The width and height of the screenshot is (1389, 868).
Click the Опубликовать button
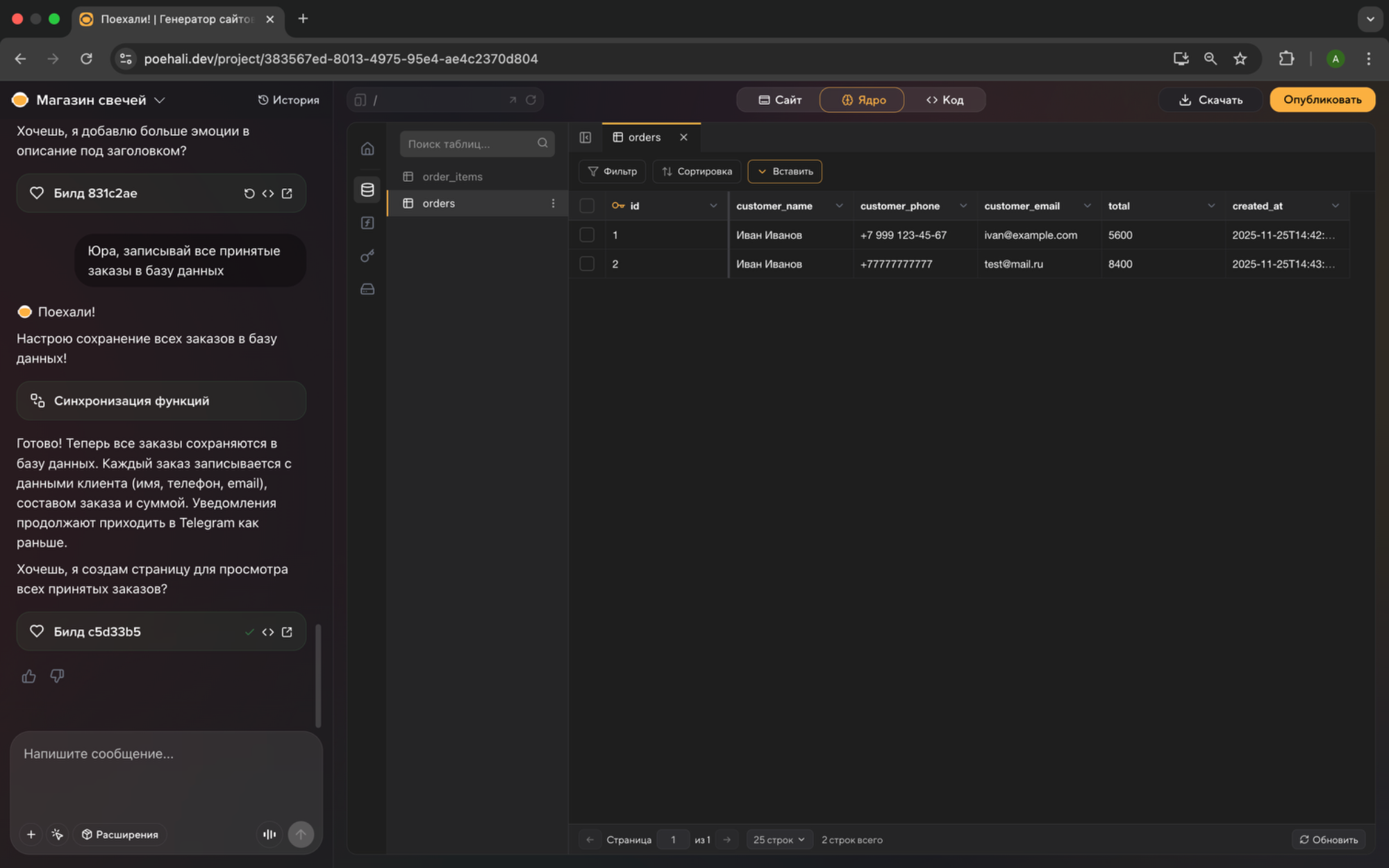pos(1322,100)
